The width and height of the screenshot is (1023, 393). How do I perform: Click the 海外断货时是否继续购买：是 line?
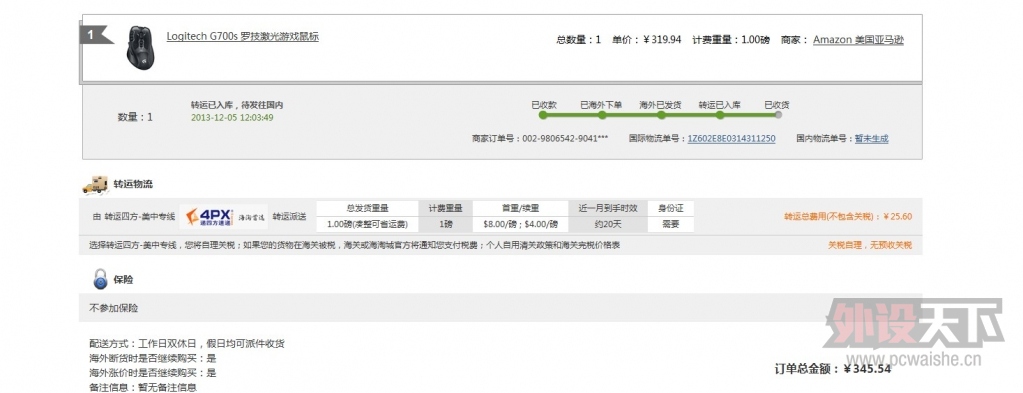(x=153, y=358)
